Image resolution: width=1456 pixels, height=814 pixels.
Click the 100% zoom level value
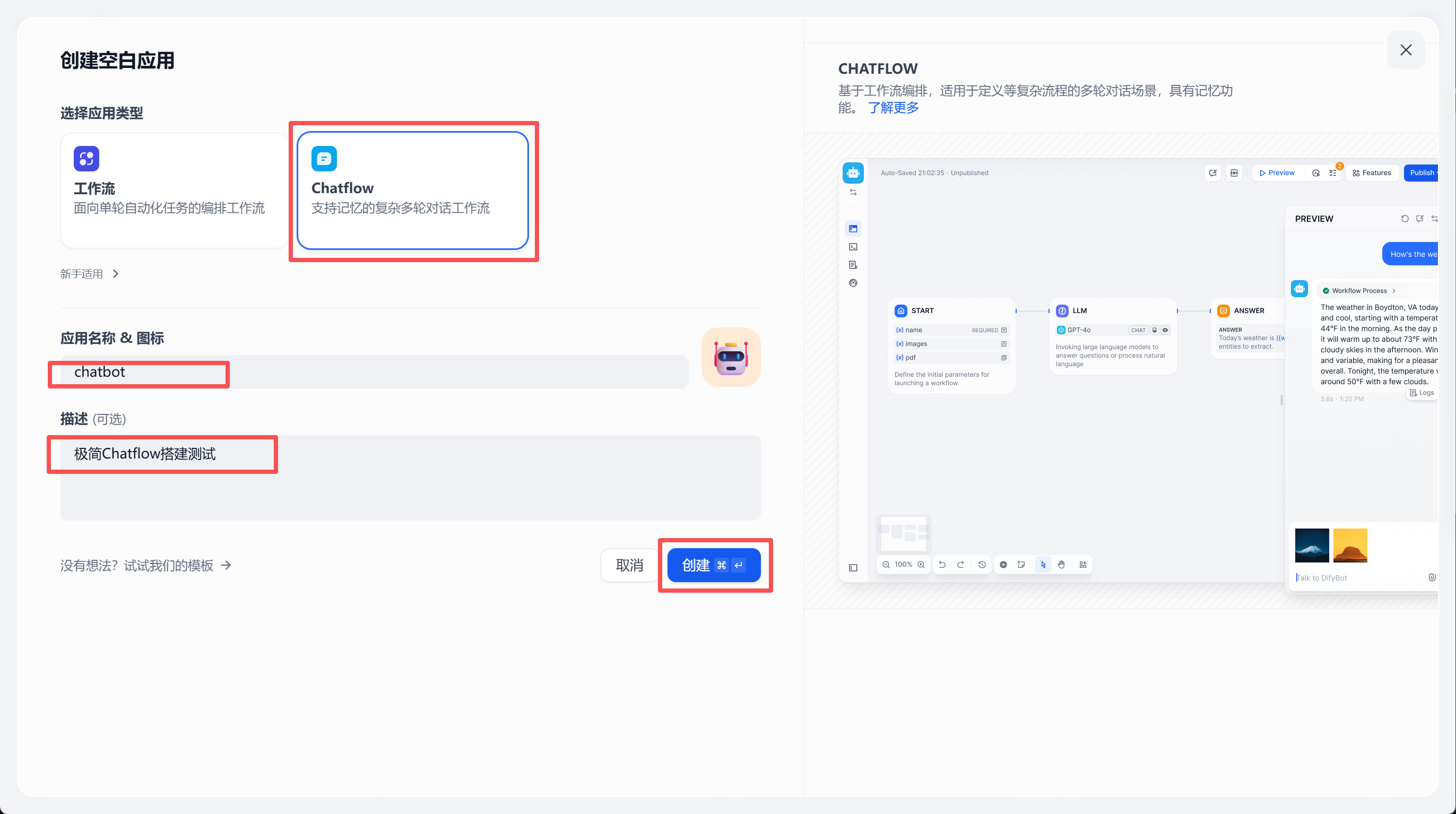pyautogui.click(x=903, y=565)
